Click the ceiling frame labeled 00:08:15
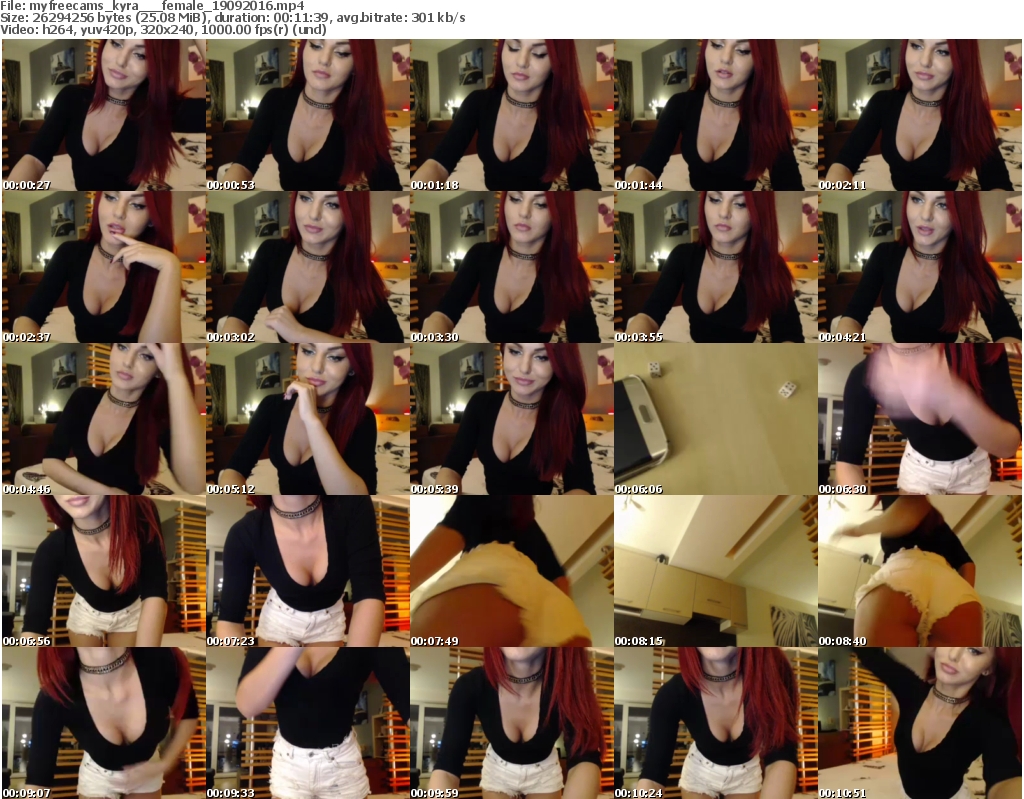The image size is (1024, 799). [716, 571]
